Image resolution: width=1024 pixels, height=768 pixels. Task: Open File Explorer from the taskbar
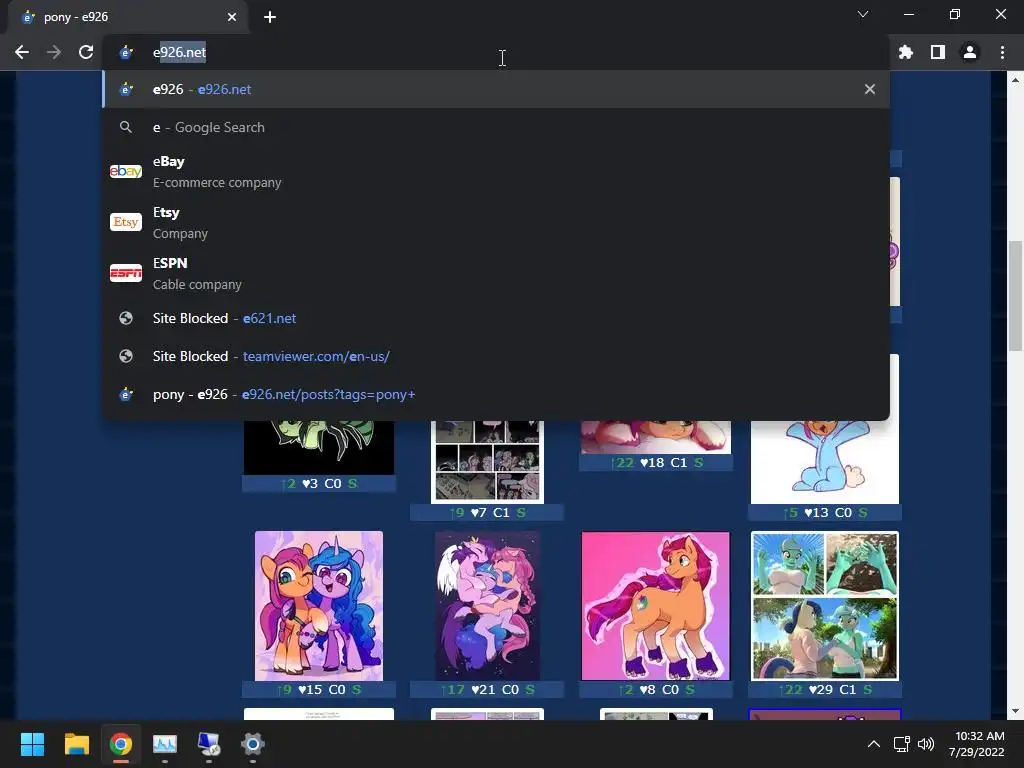(x=76, y=744)
